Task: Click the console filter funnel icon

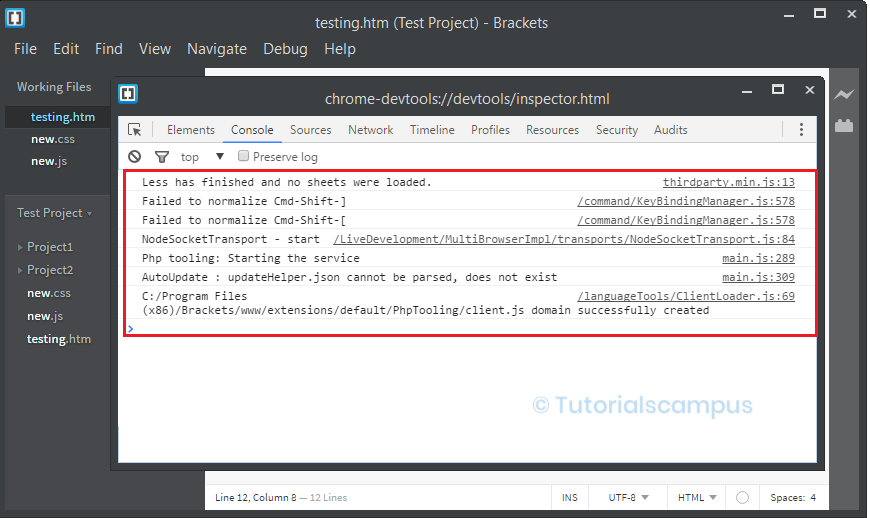Action: click(161, 157)
